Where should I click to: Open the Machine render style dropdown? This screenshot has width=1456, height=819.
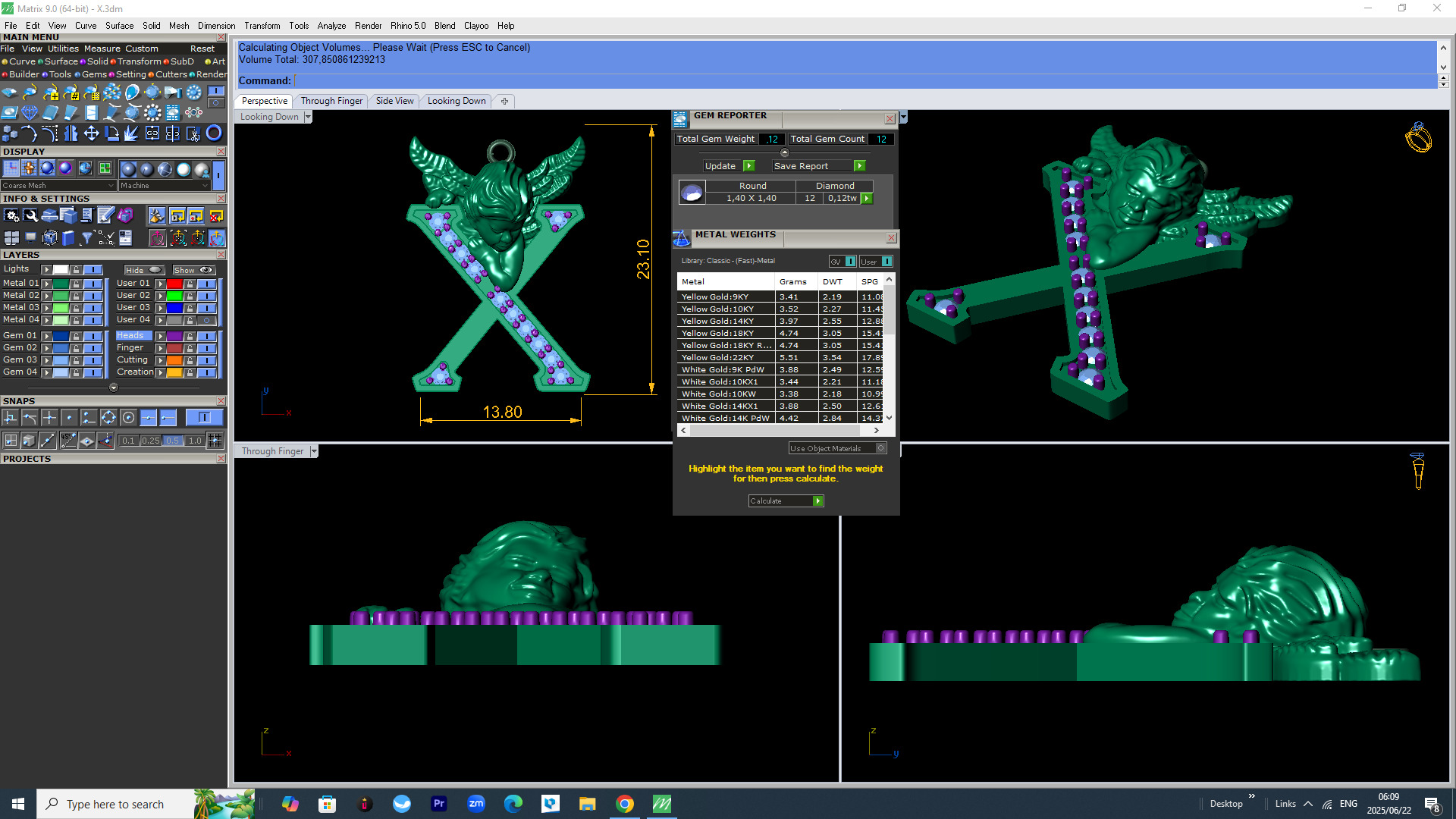[x=205, y=186]
